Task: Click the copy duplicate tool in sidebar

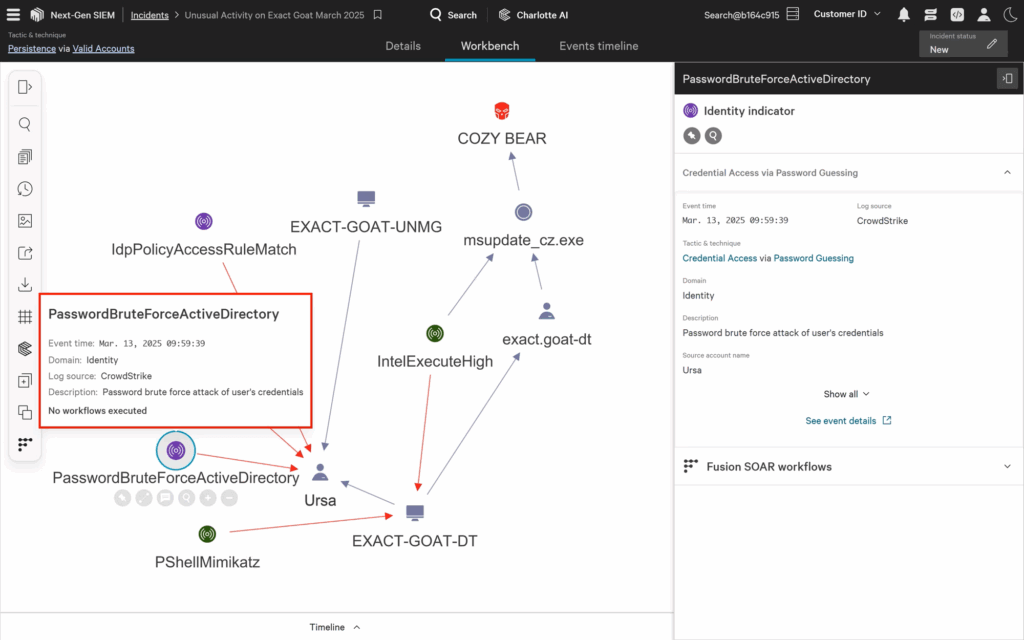Action: (25, 413)
